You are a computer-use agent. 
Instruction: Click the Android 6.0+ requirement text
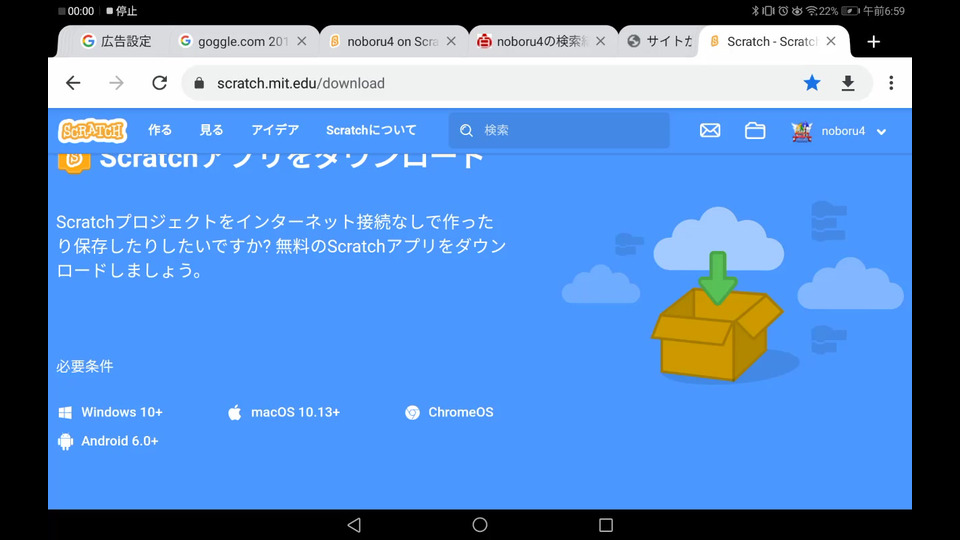coord(119,441)
